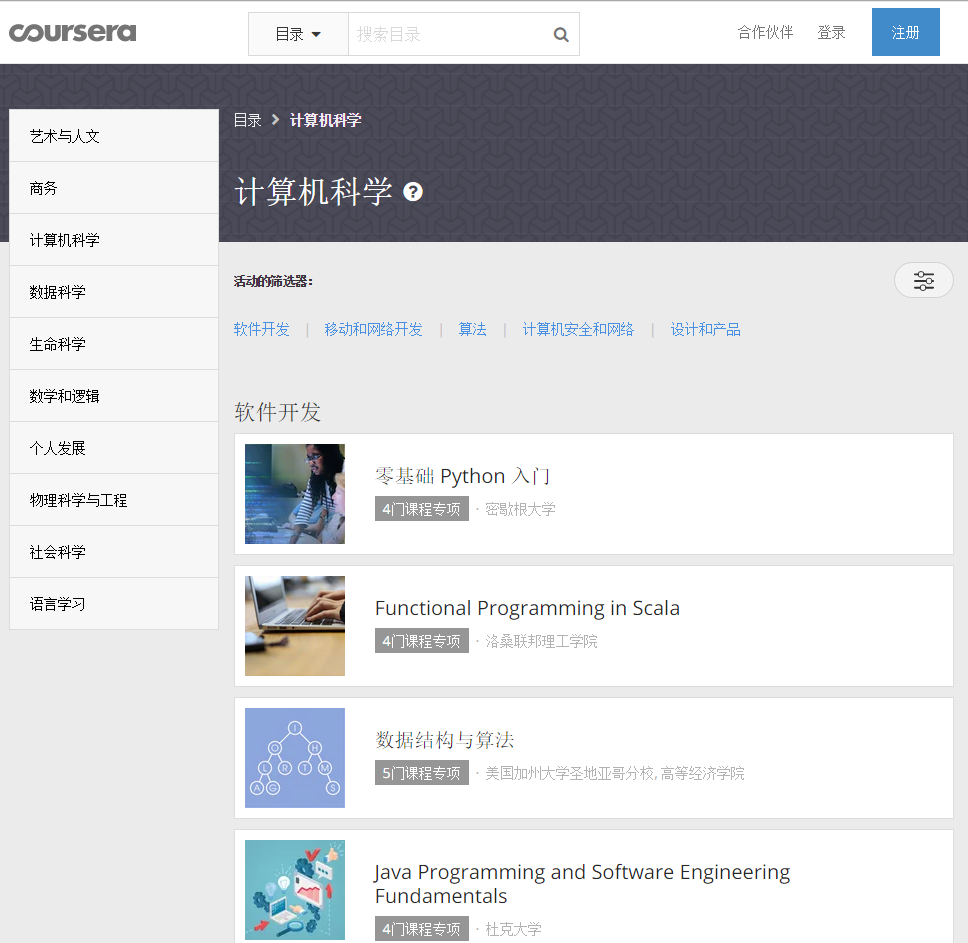Click the 软件开发 section heading
Image resolution: width=968 pixels, height=943 pixels.
coord(278,412)
